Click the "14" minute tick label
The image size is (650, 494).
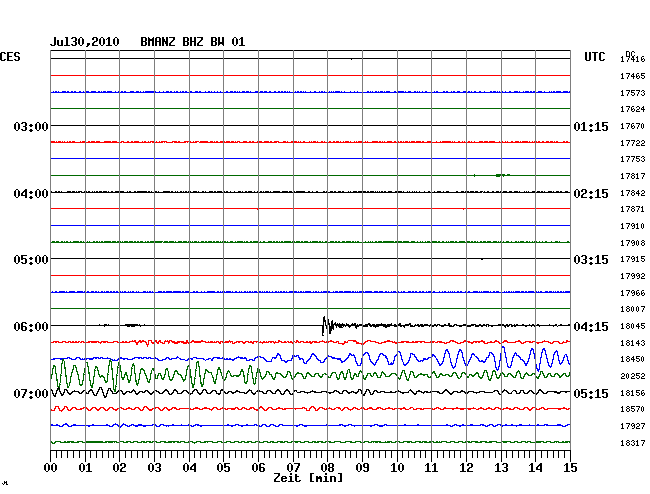535,468
